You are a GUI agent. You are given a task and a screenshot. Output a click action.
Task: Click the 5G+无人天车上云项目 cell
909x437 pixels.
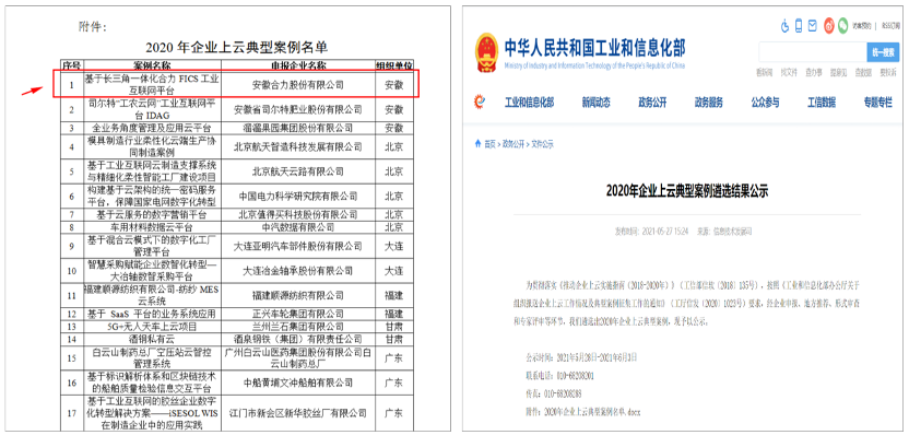click(x=152, y=326)
